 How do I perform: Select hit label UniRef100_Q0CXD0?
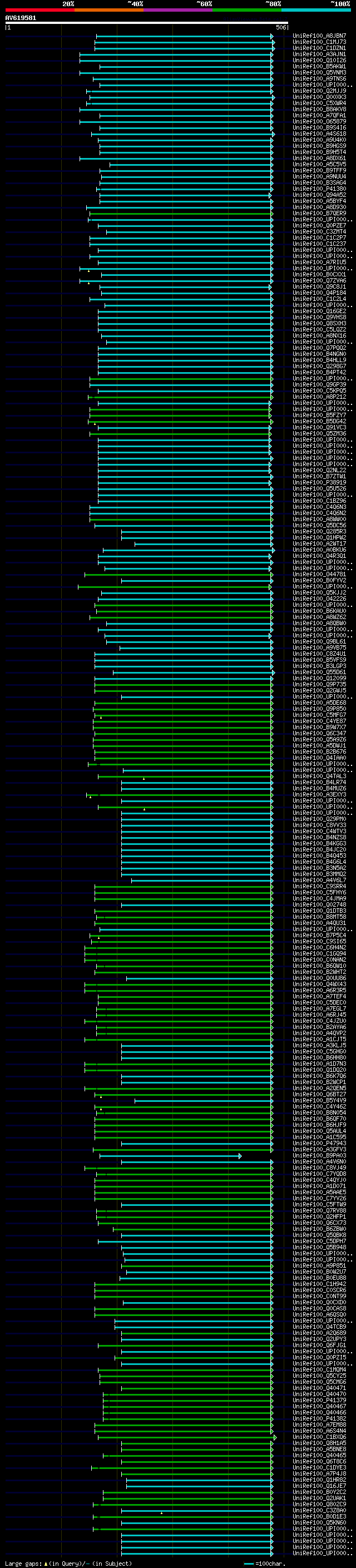click(319, 1303)
